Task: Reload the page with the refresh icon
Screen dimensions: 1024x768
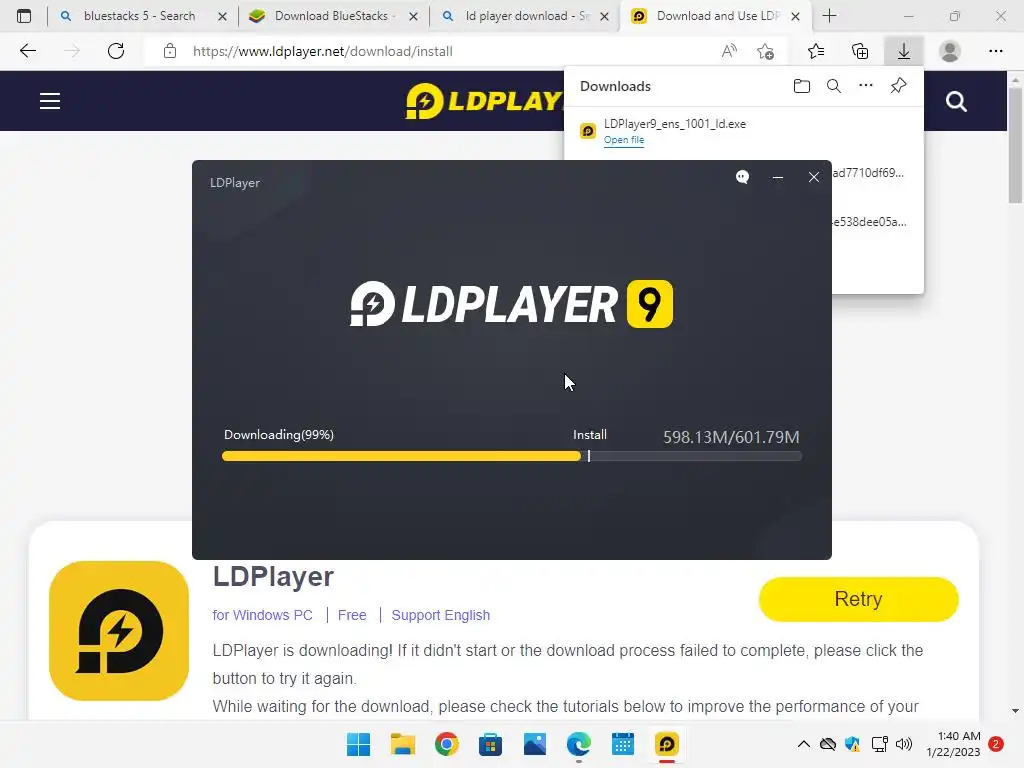Action: [x=116, y=51]
